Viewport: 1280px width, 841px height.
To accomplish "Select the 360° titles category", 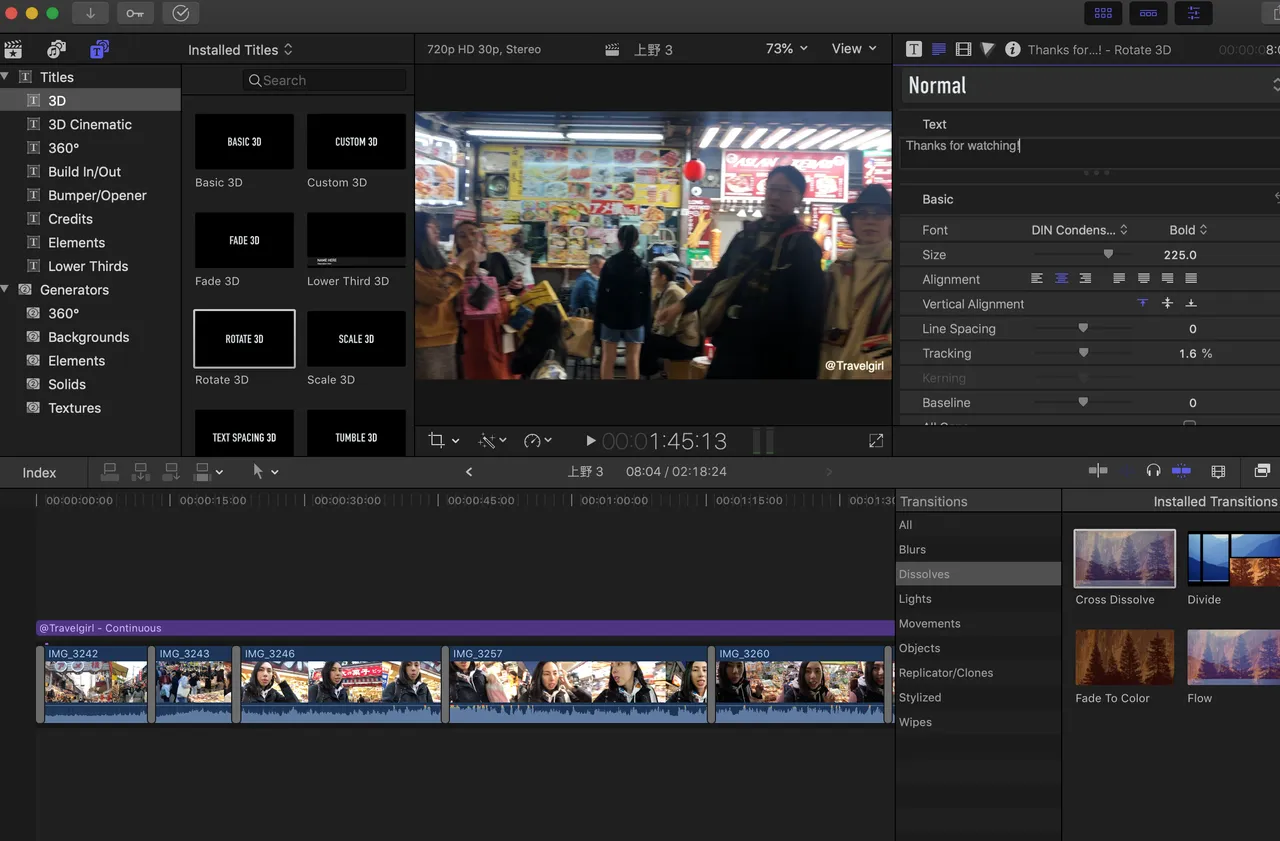I will click(x=63, y=148).
